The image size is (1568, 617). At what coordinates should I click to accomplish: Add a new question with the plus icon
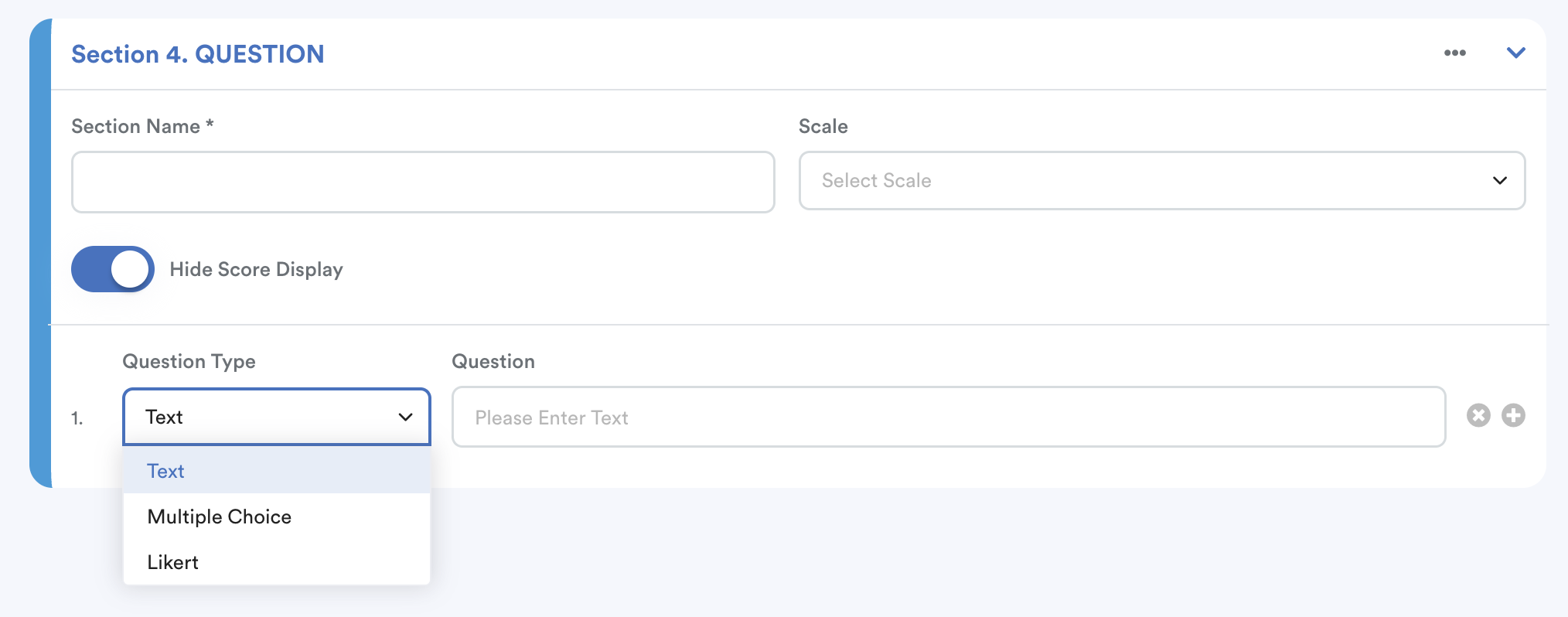point(1513,416)
